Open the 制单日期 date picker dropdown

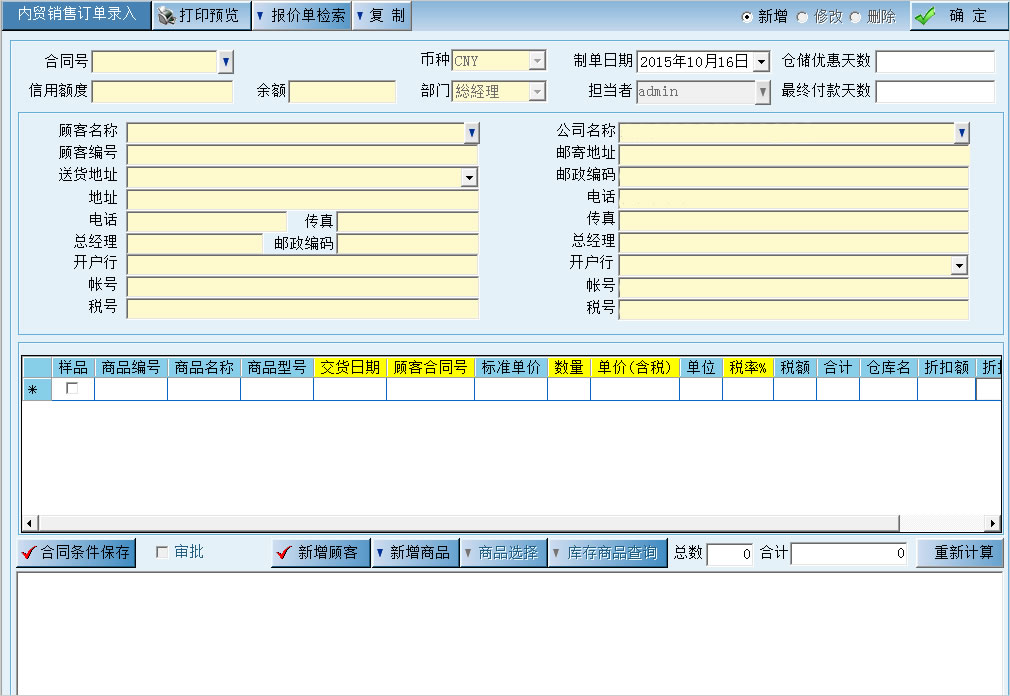tap(761, 62)
